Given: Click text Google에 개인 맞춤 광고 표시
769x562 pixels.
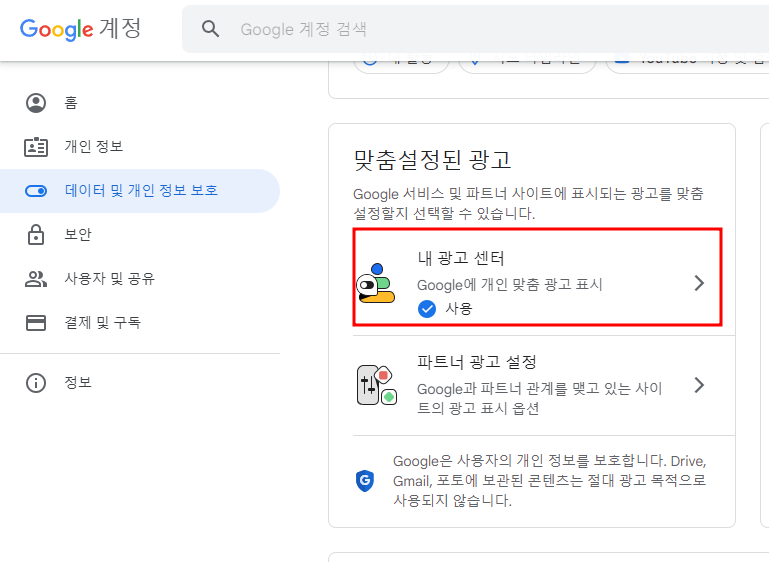Looking at the screenshot, I should tap(510, 284).
